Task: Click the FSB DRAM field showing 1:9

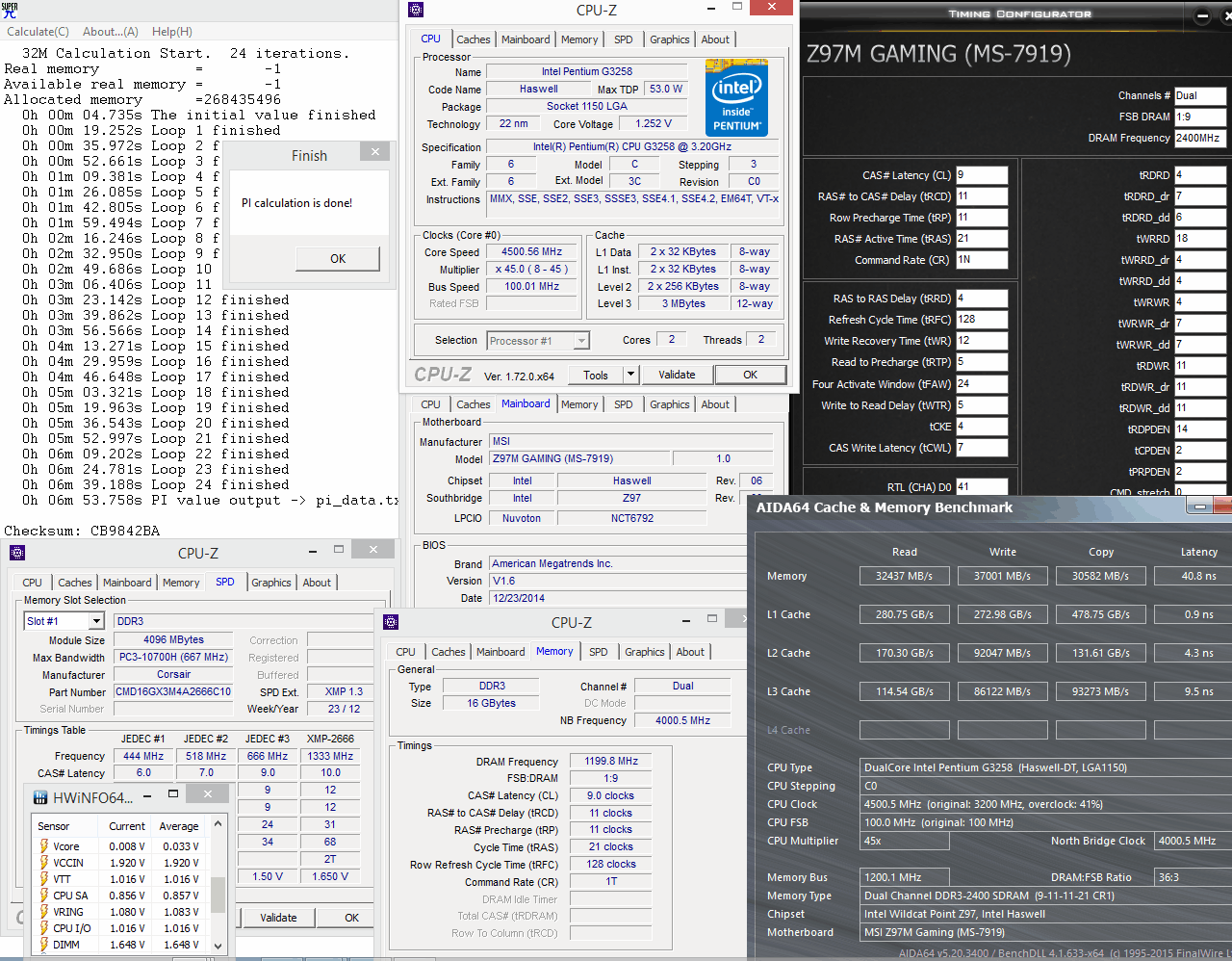Action: click(x=1200, y=117)
